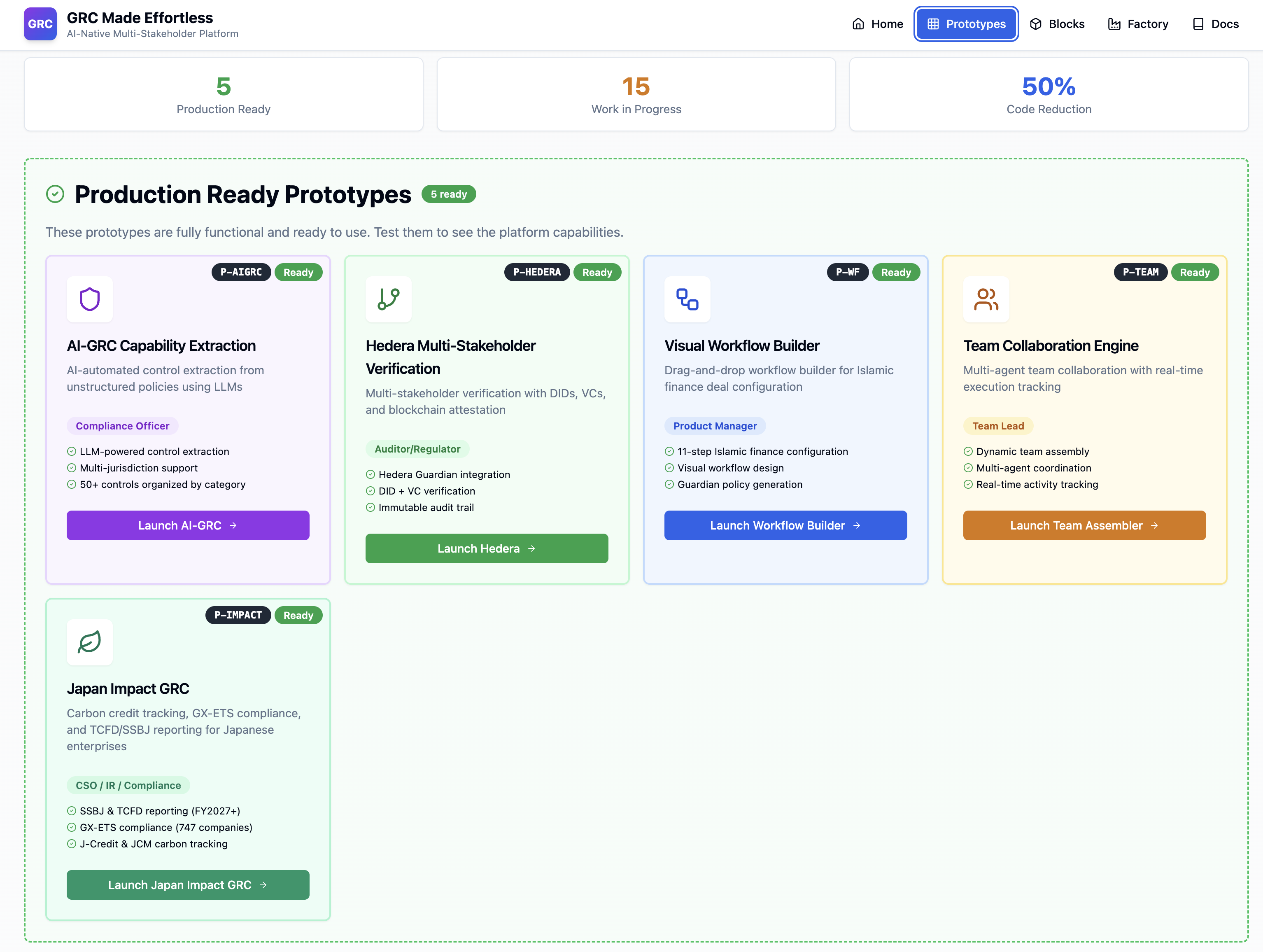
Task: Click the Ready badge on Visual Workflow Builder
Action: pos(896,273)
